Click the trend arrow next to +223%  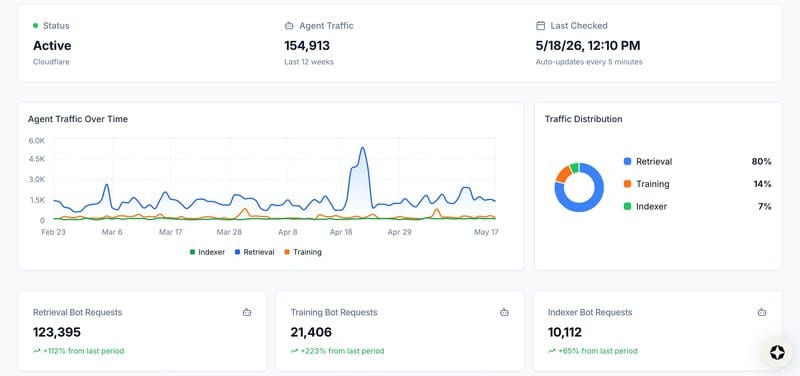pos(294,351)
